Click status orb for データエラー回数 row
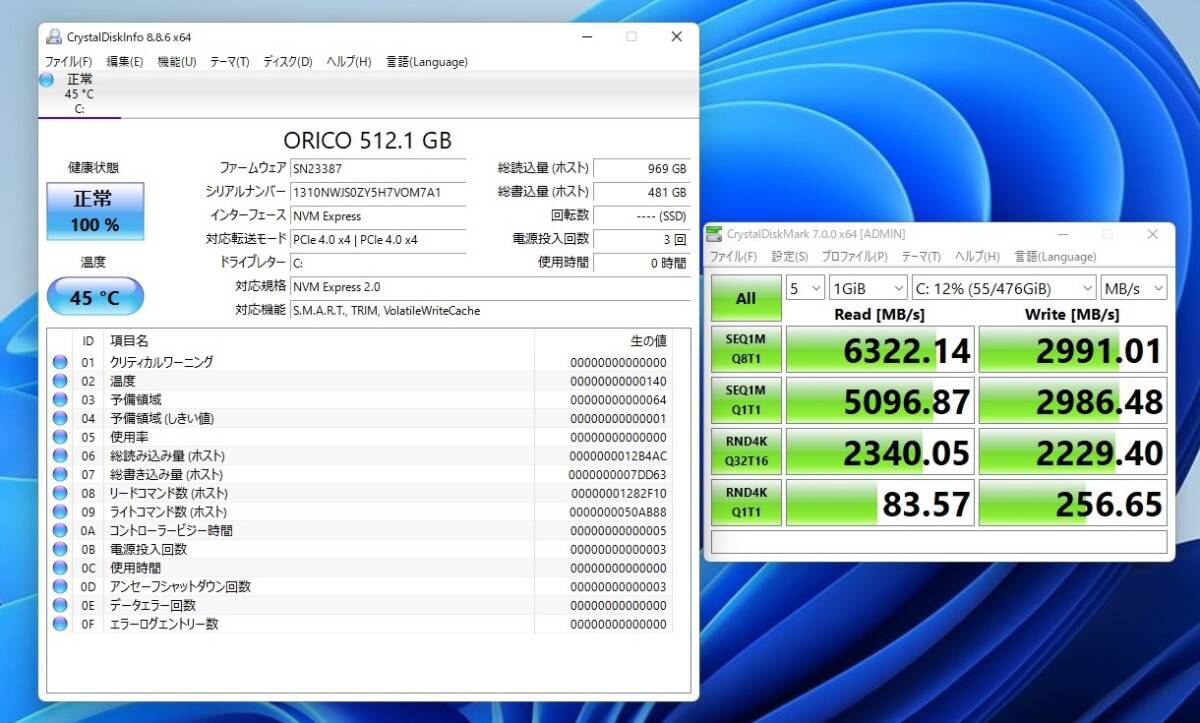This screenshot has width=1200, height=723. coord(60,605)
